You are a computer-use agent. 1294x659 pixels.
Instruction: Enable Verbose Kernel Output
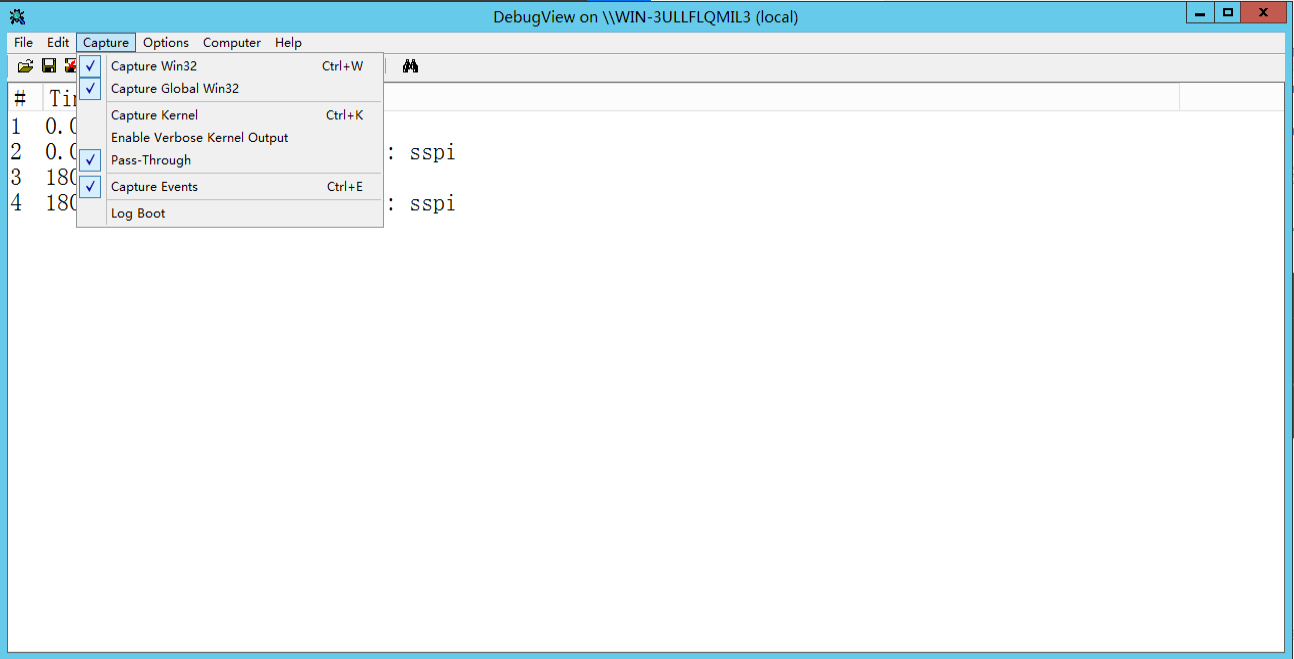230,137
